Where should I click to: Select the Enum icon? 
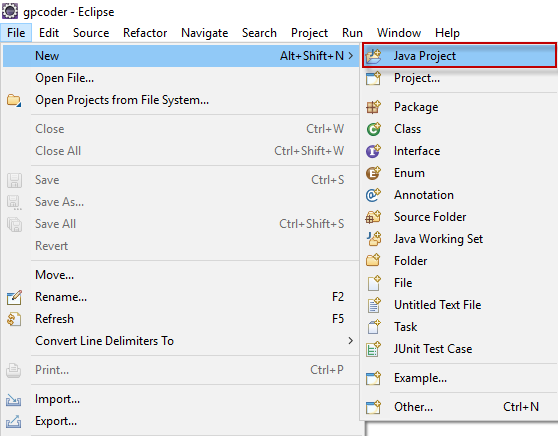(x=373, y=173)
